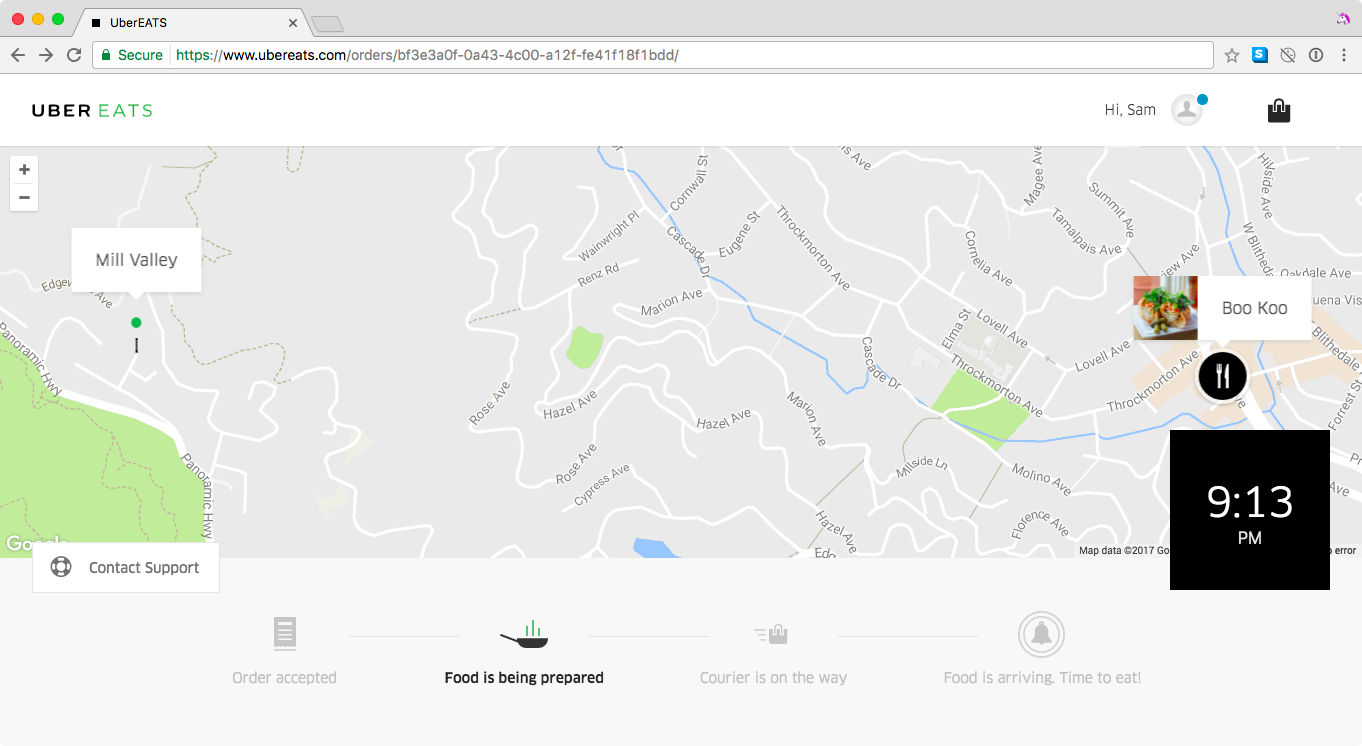Viewport: 1362px width, 746px height.
Task: Bookmark page with the star icon
Action: [1232, 55]
